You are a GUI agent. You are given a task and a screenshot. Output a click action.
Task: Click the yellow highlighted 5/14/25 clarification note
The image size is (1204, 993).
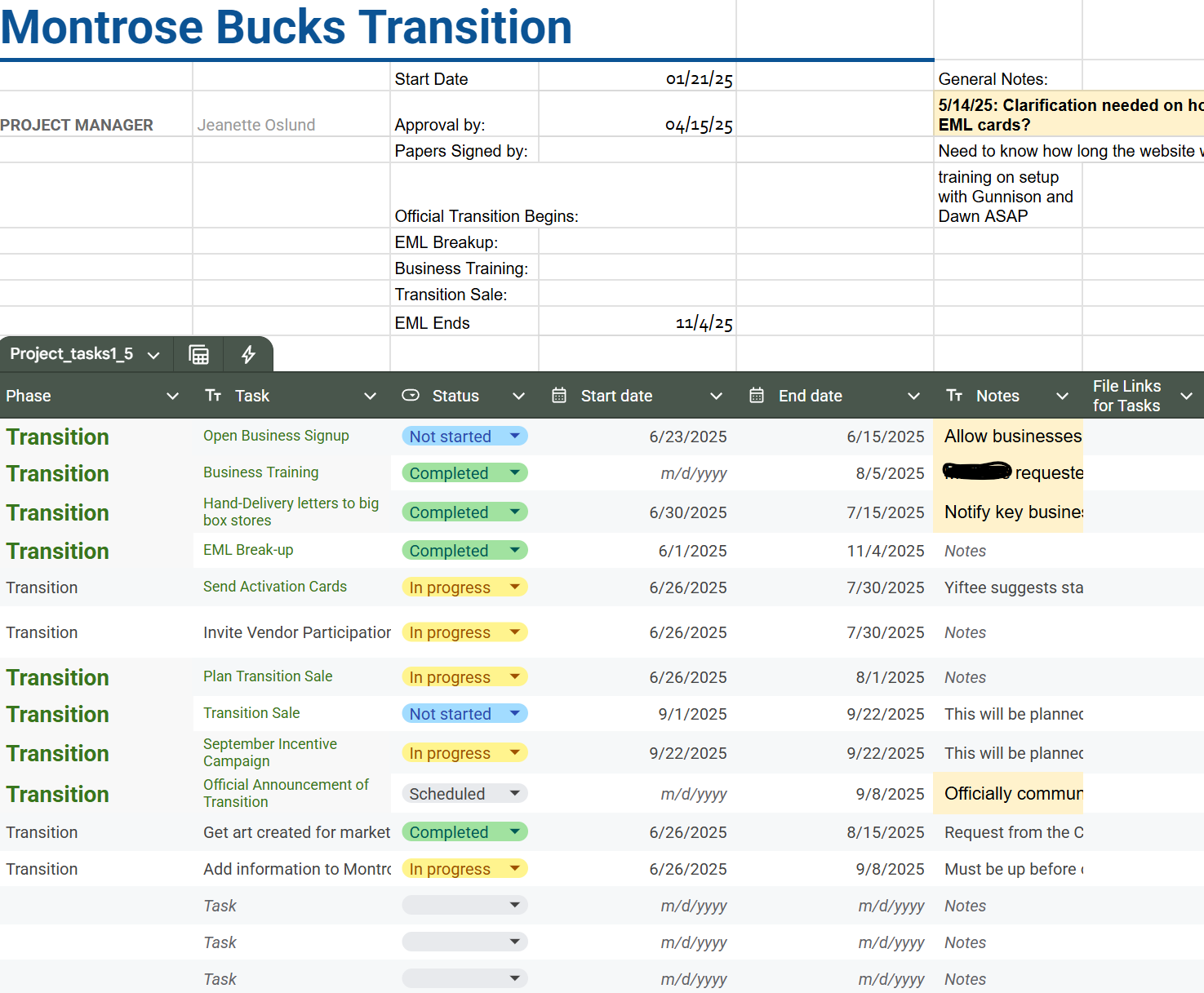tap(1069, 114)
